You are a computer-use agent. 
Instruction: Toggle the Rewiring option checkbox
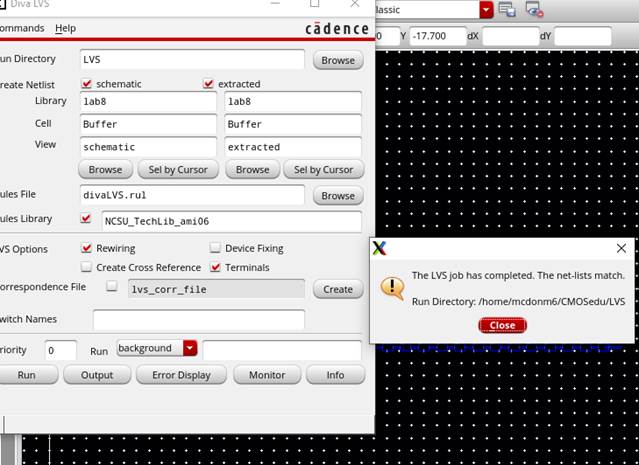pyautogui.click(x=86, y=248)
